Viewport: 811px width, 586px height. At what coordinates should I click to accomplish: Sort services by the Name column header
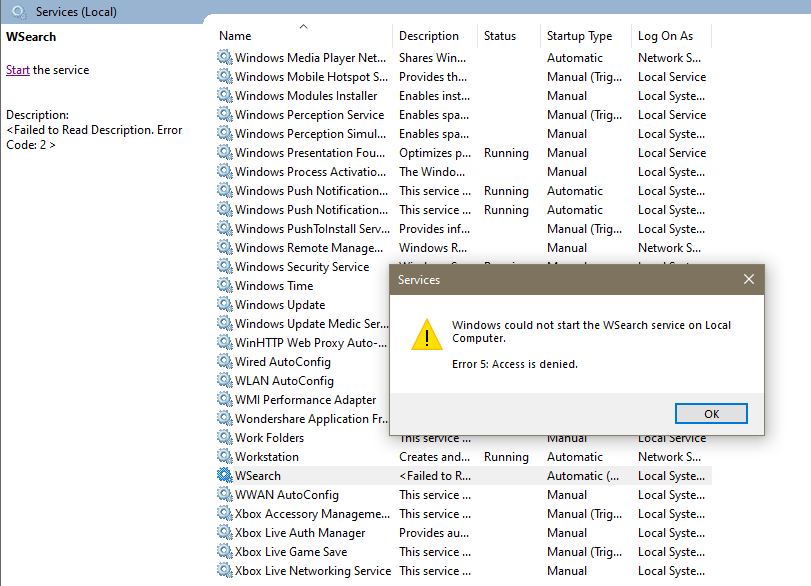tap(235, 36)
